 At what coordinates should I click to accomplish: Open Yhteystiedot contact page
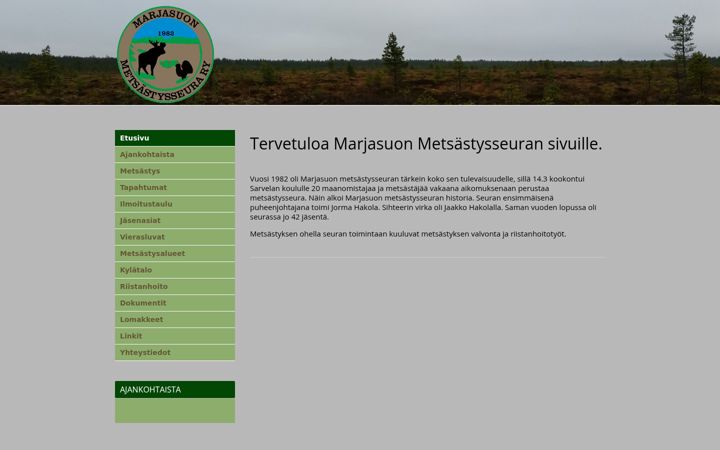click(x=175, y=353)
